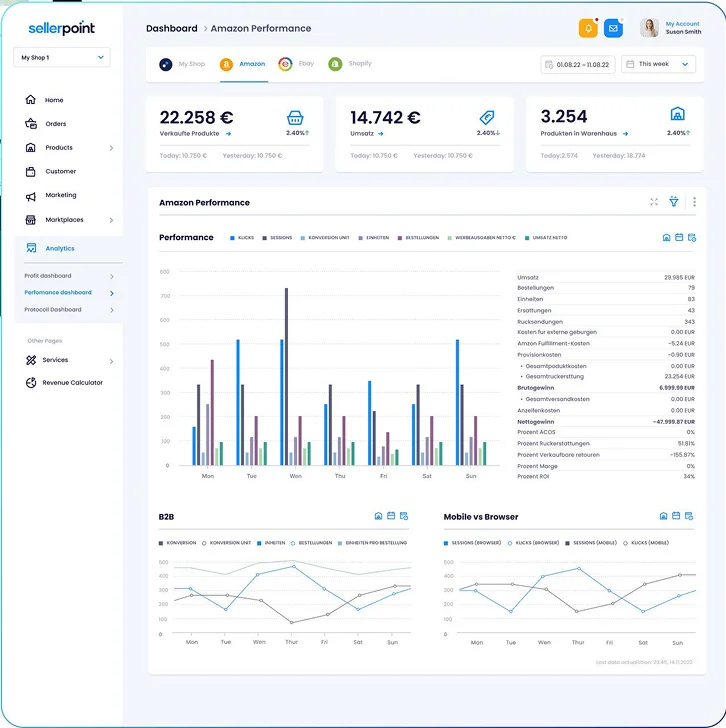Click calendar icon in Mobile vs Browser header

coord(676,516)
